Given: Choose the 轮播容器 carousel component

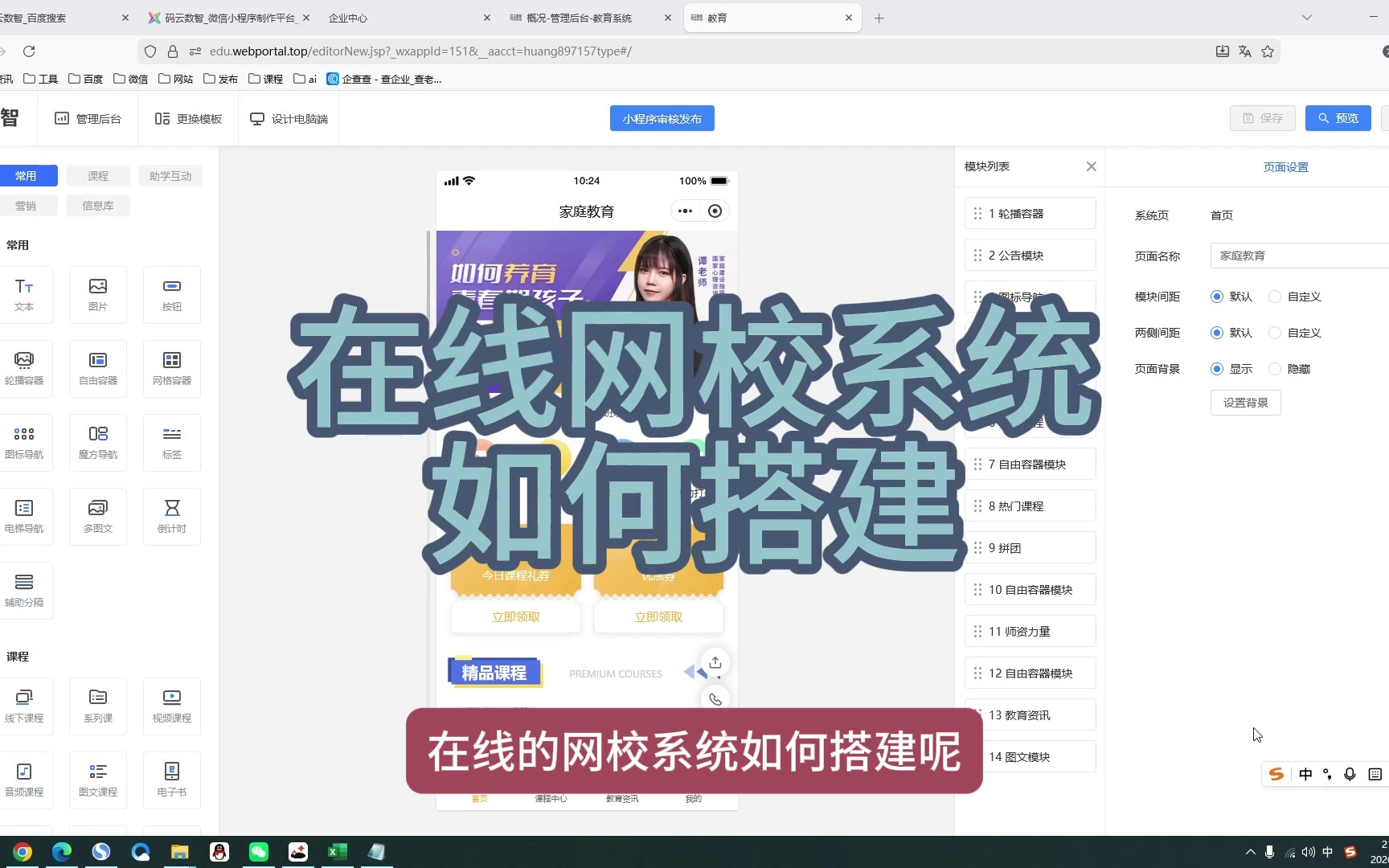Looking at the screenshot, I should (24, 368).
